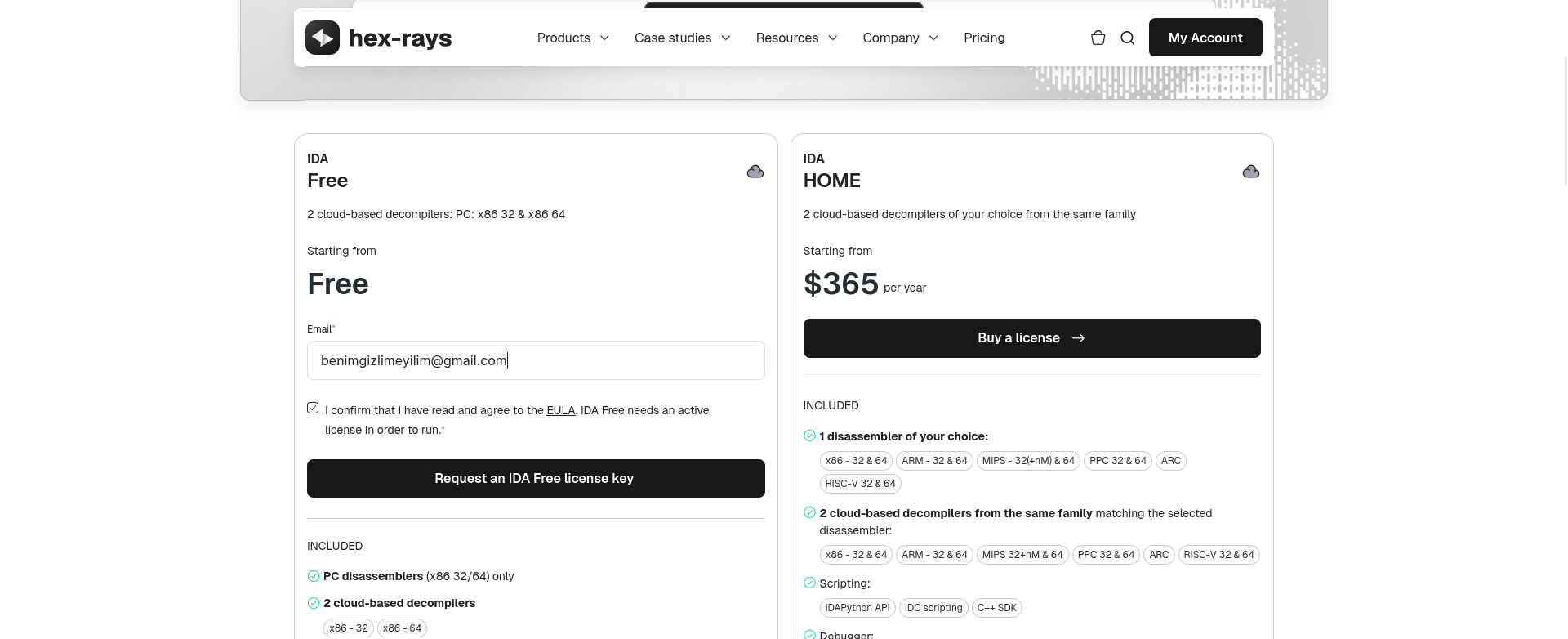Expand the Resources menu

tap(797, 38)
